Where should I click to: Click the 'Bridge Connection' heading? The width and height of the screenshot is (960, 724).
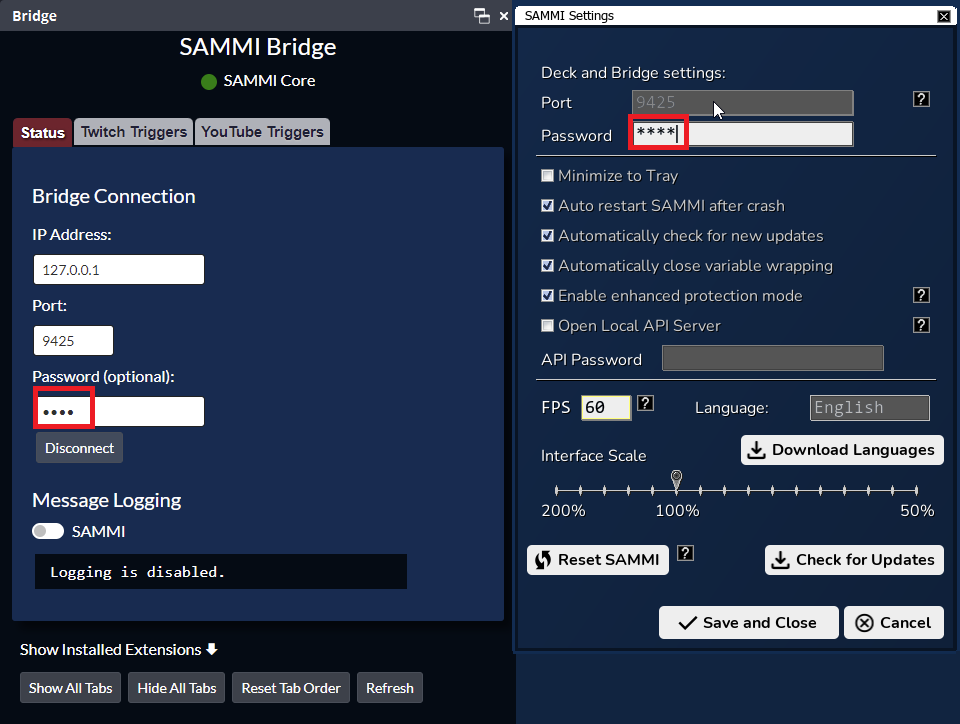coord(114,196)
